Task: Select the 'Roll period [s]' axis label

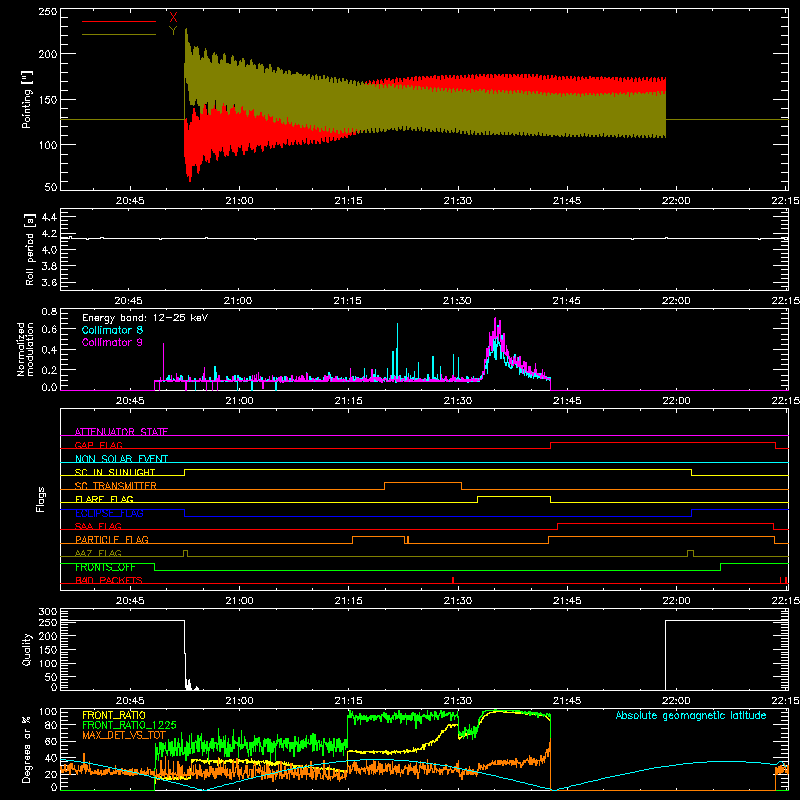Action: pyautogui.click(x=29, y=249)
